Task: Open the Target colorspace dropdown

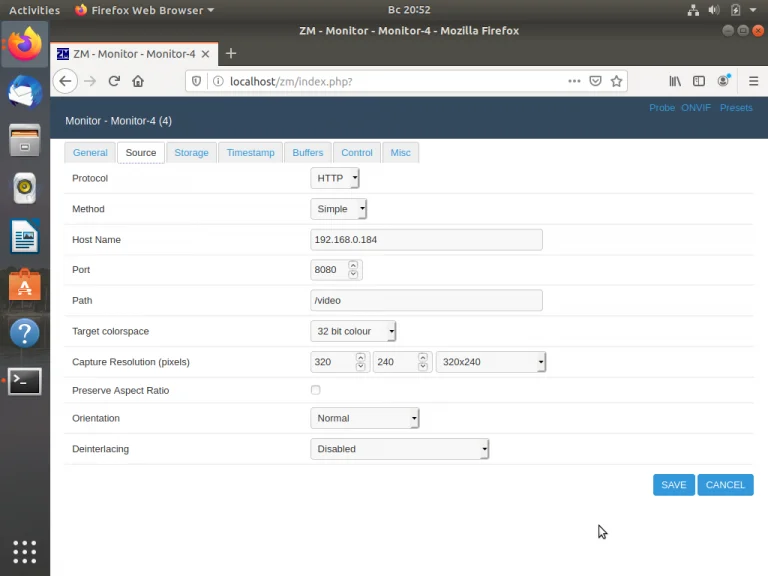Action: pyautogui.click(x=353, y=331)
